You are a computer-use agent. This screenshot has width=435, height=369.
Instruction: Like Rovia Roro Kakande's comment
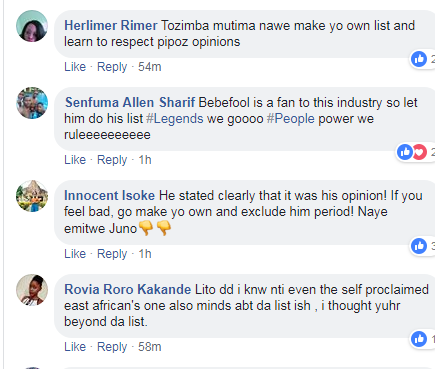click(x=75, y=347)
